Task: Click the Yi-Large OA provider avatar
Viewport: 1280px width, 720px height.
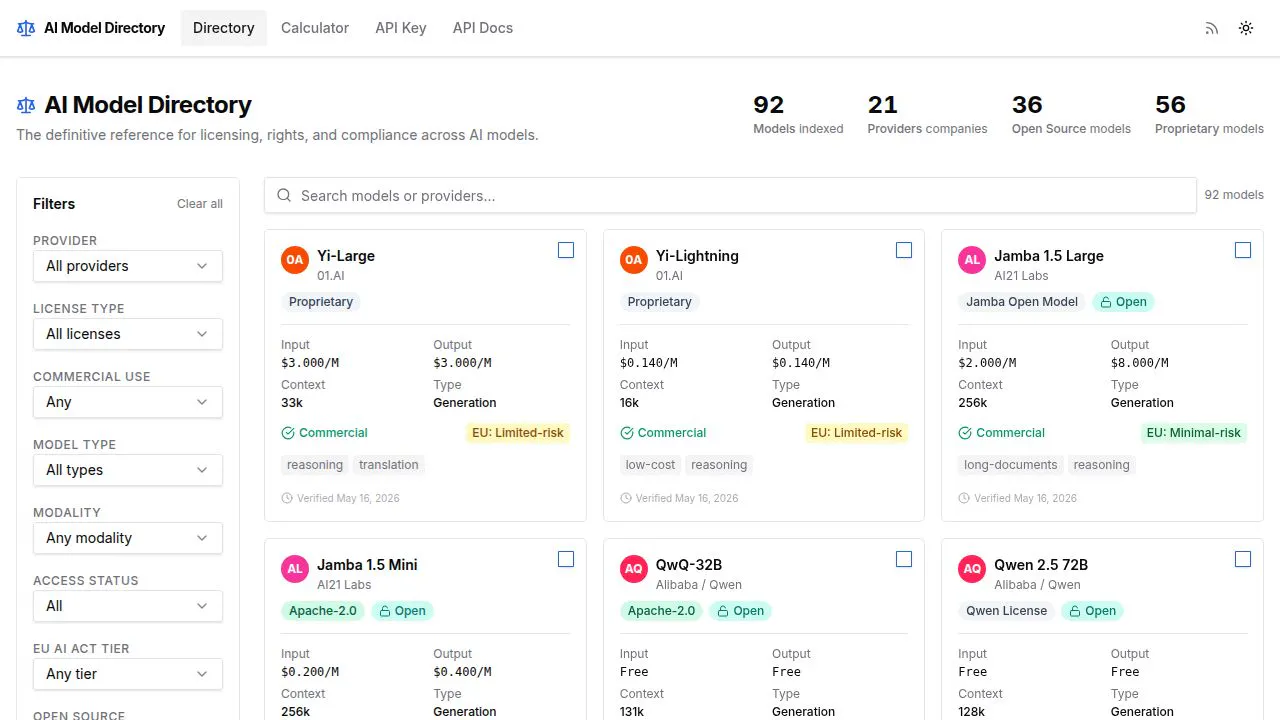Action: pos(294,260)
